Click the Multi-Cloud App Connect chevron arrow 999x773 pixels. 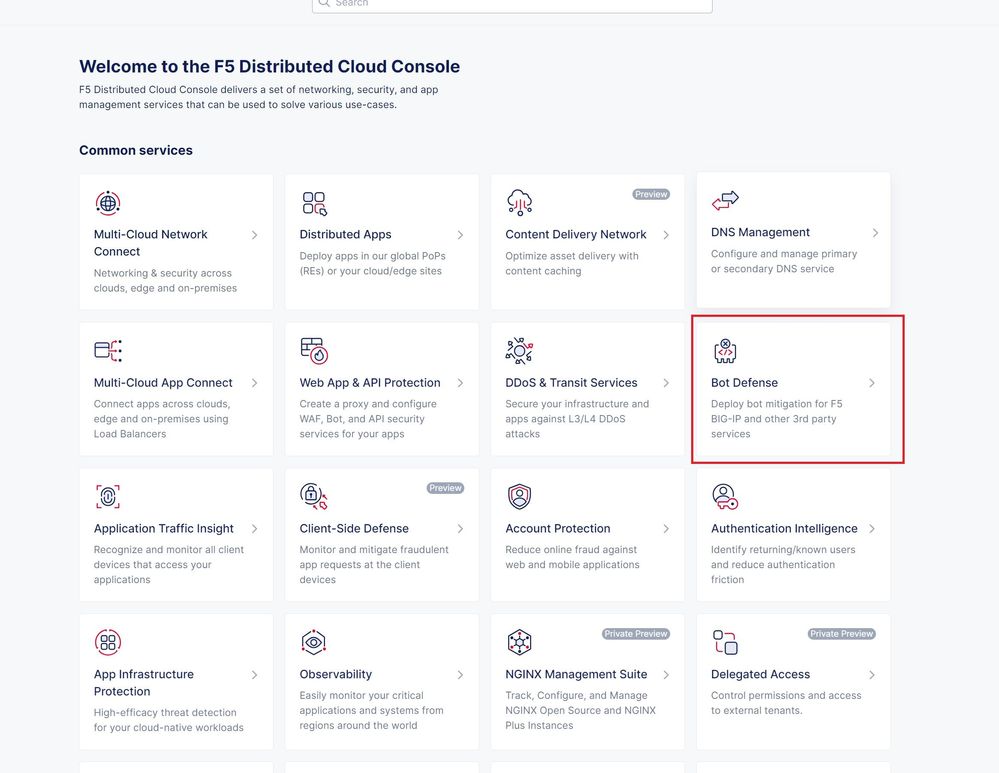[x=254, y=383]
